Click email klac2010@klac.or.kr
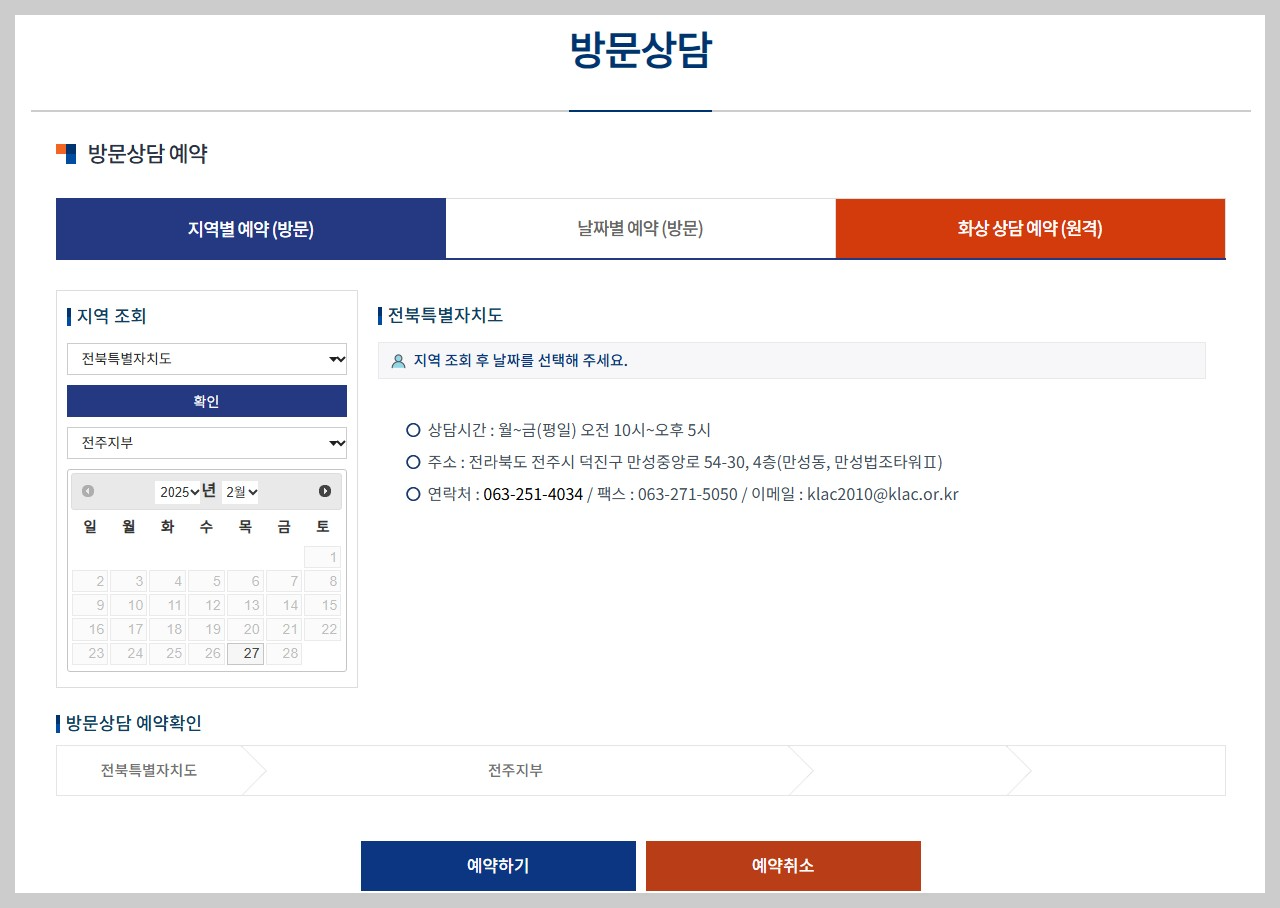Image resolution: width=1280 pixels, height=908 pixels. (x=883, y=494)
